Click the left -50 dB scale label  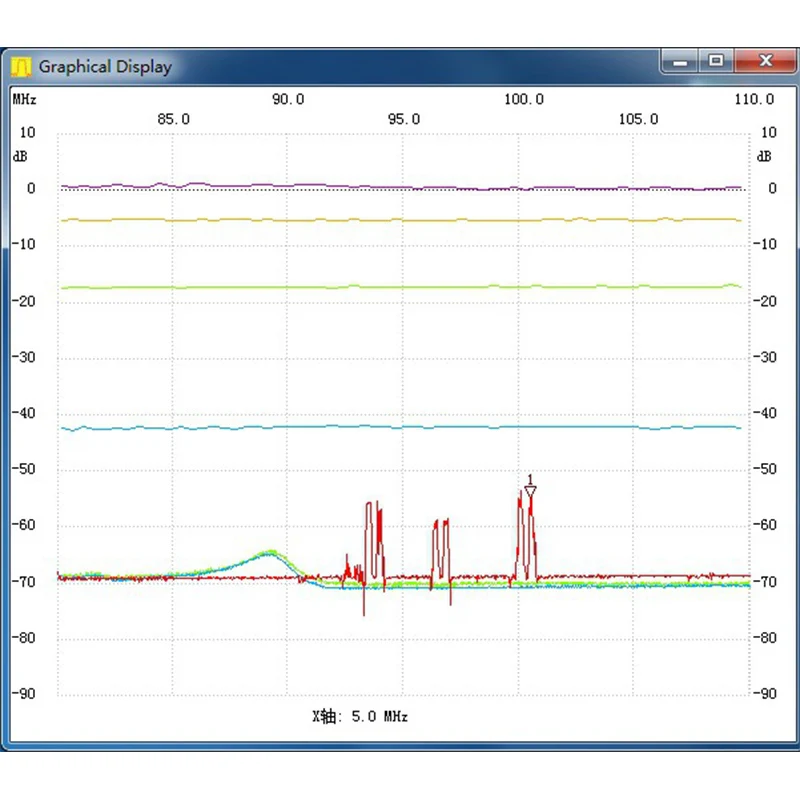pos(24,468)
